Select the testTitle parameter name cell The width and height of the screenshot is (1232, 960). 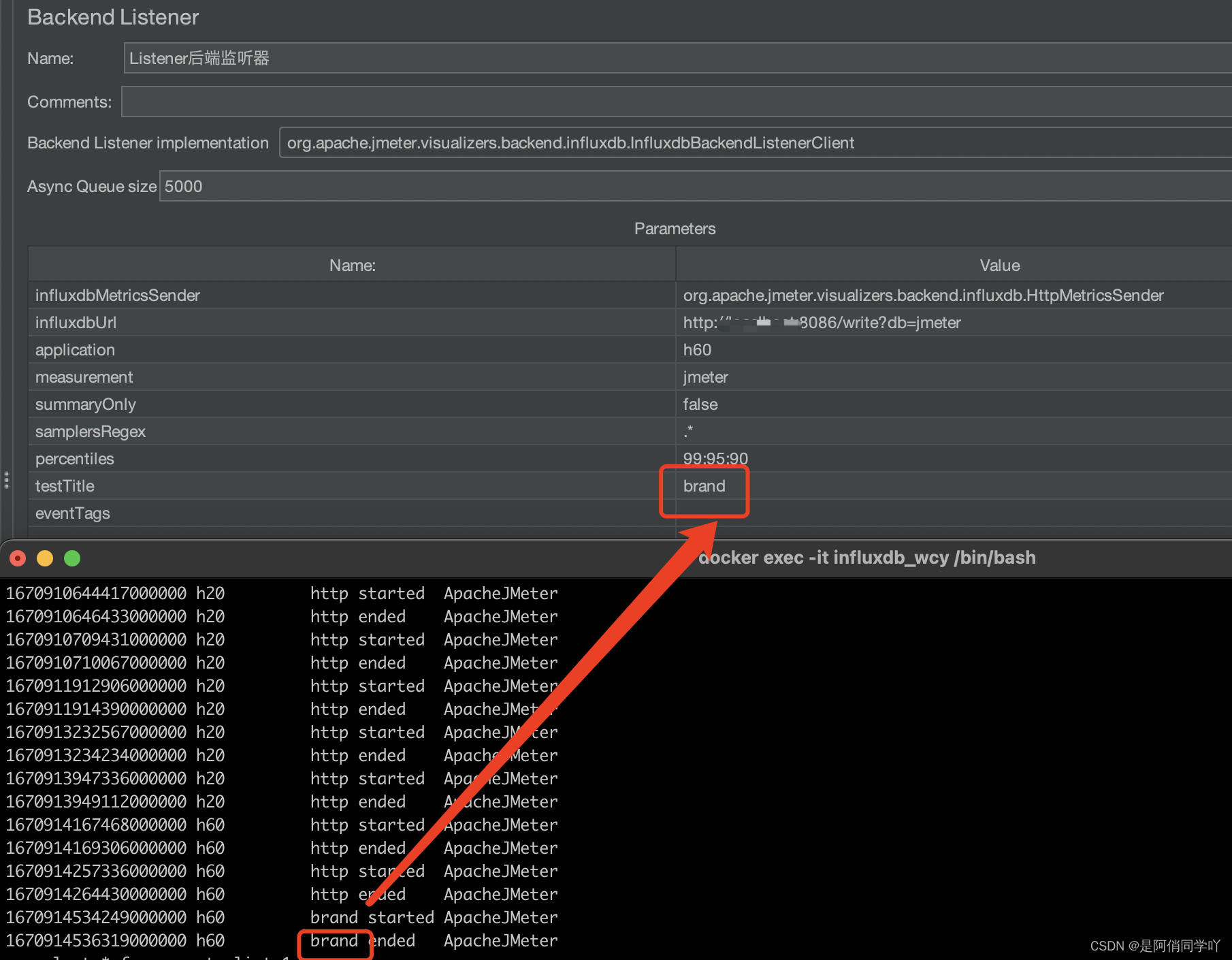tap(352, 485)
